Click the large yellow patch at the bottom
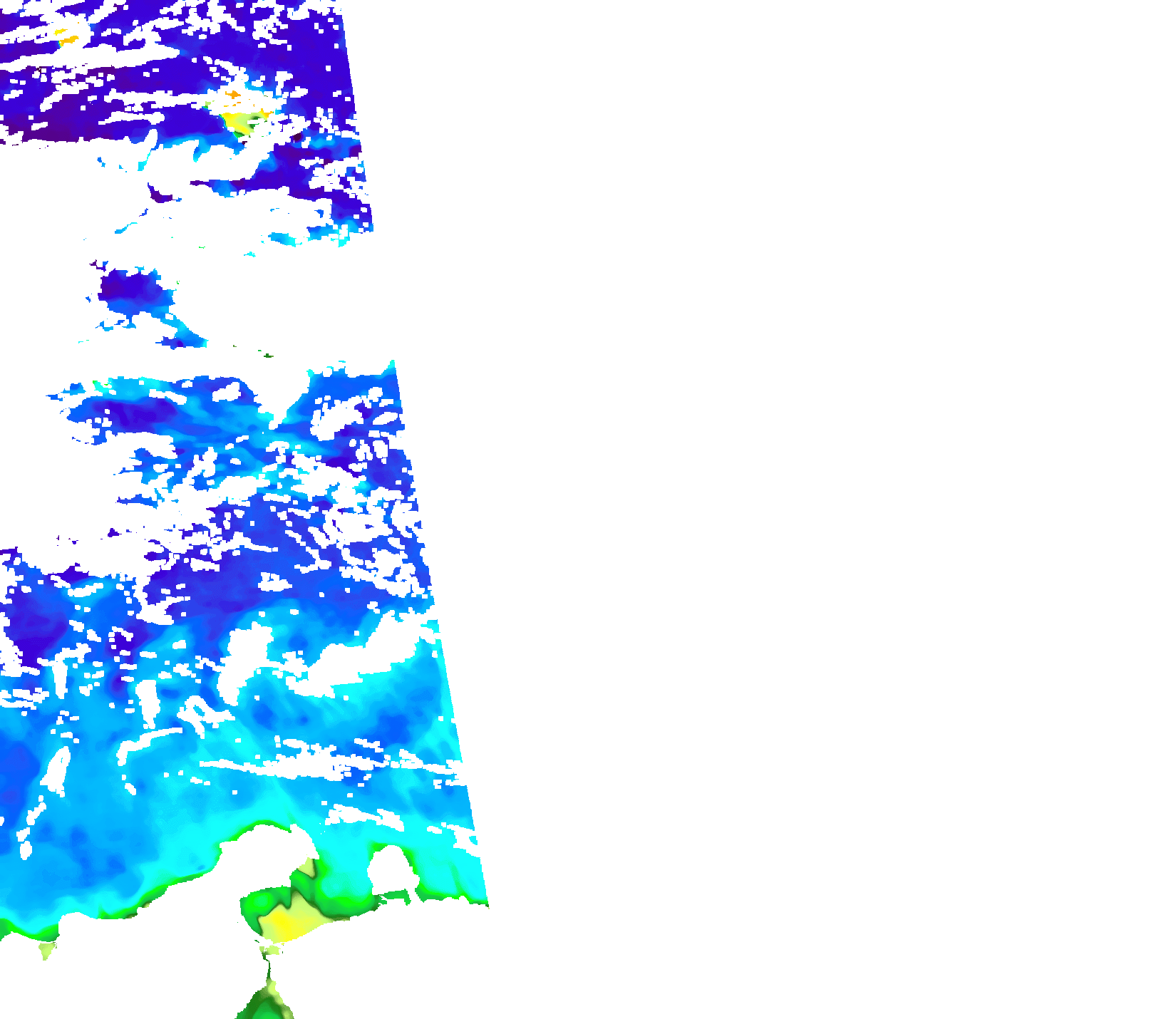This screenshot has width=1176, height=1019. point(287,924)
